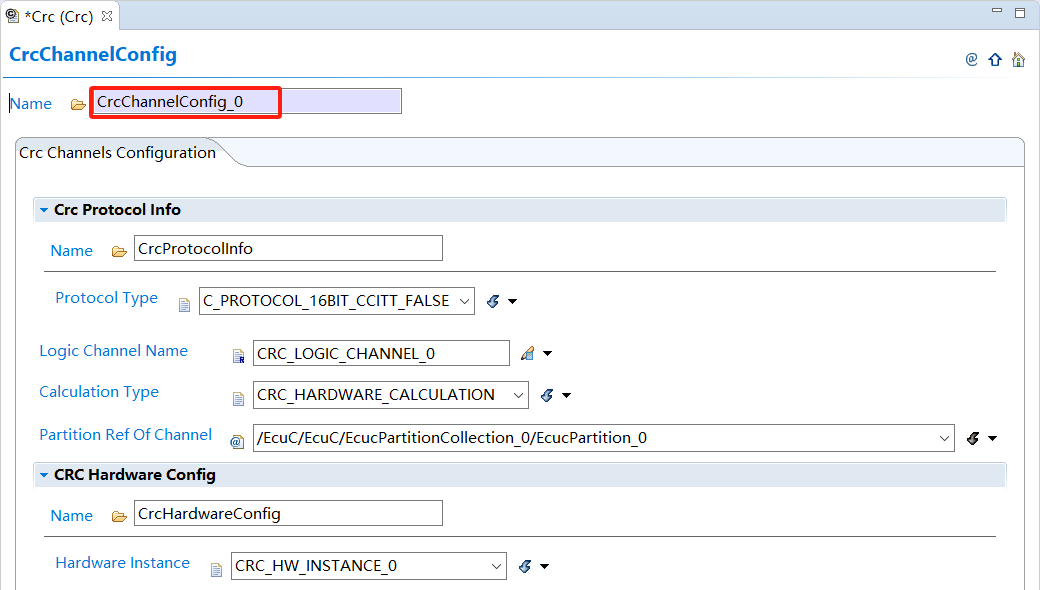Click folder icon next to CrcProtocolInfo
Screen dimensions: 1040x590
[119, 251]
